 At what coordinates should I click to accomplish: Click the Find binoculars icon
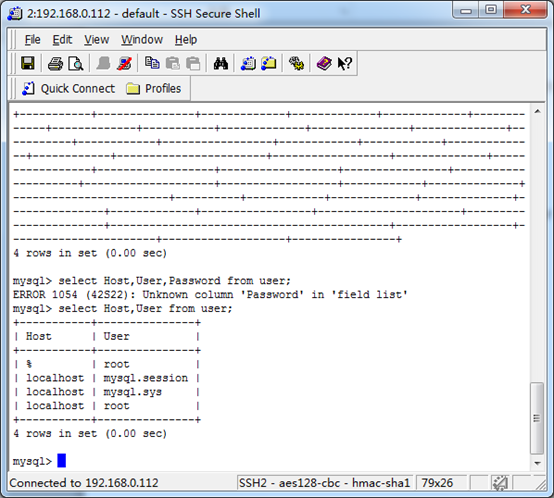(221, 64)
